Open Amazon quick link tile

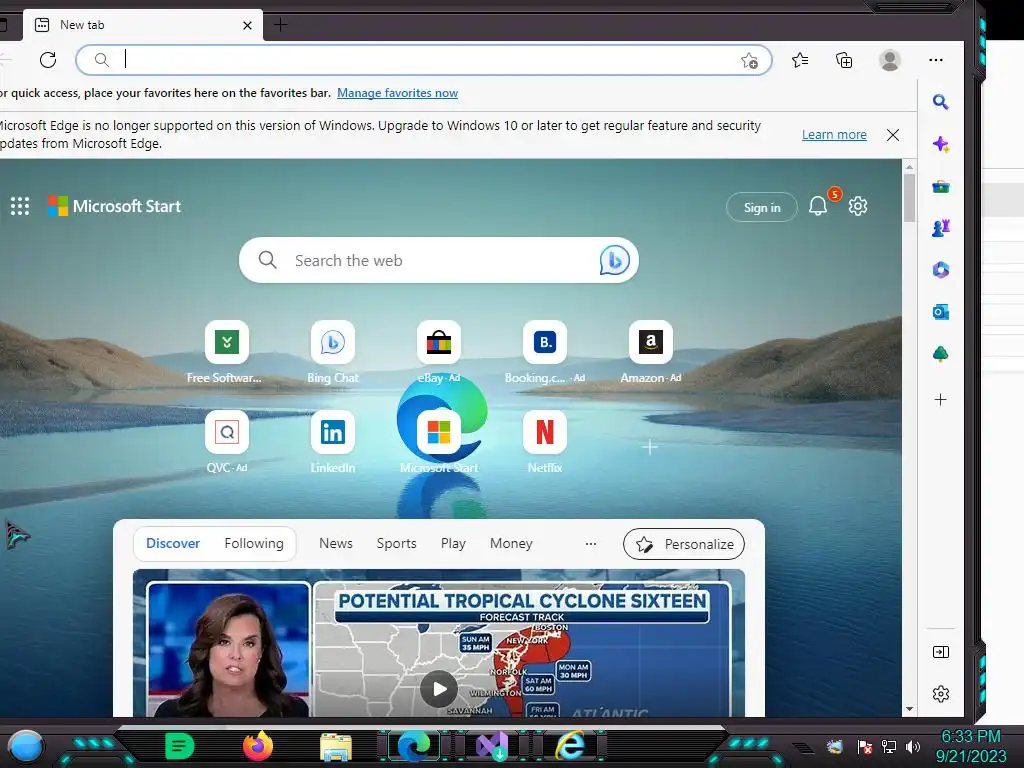pyautogui.click(x=650, y=342)
